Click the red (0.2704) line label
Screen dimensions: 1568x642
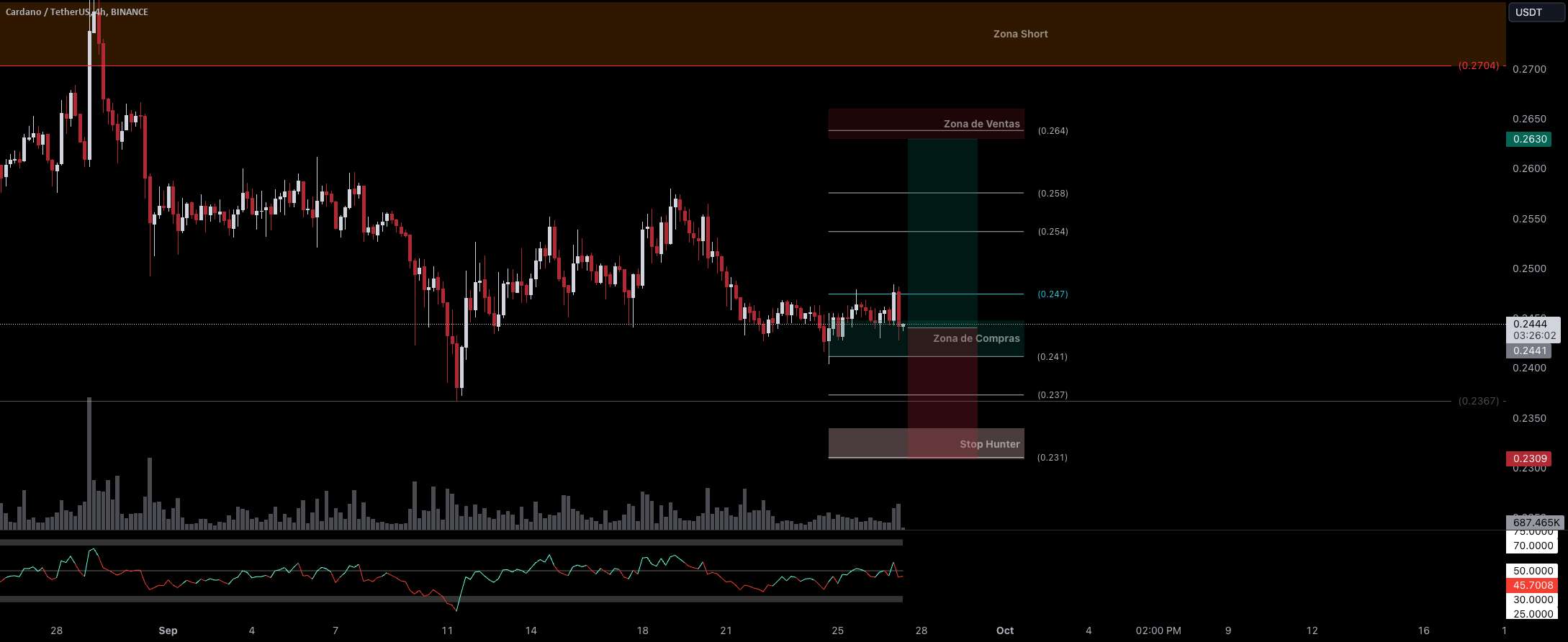point(1479,65)
